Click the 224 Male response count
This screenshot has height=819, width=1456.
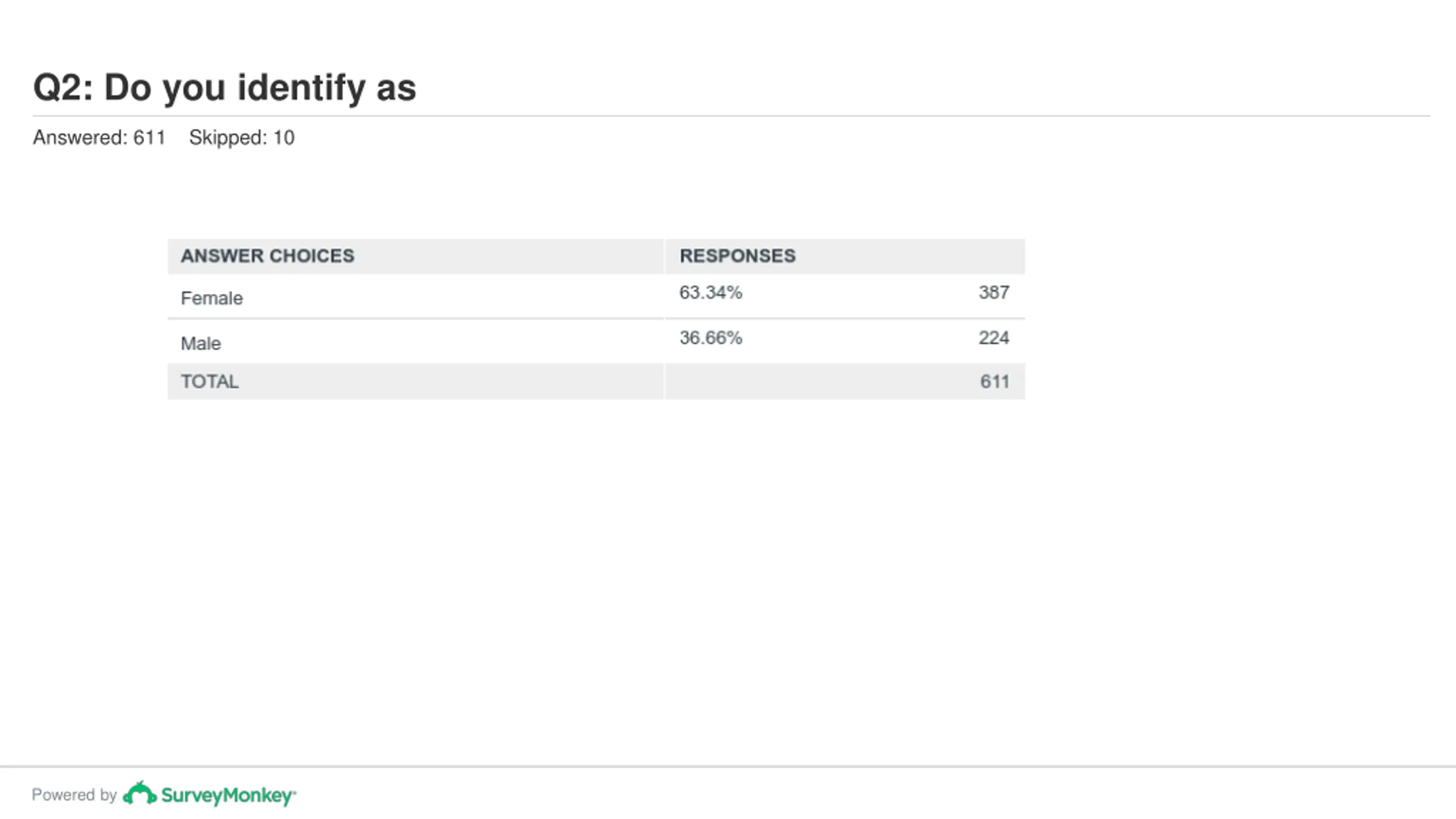click(x=994, y=338)
